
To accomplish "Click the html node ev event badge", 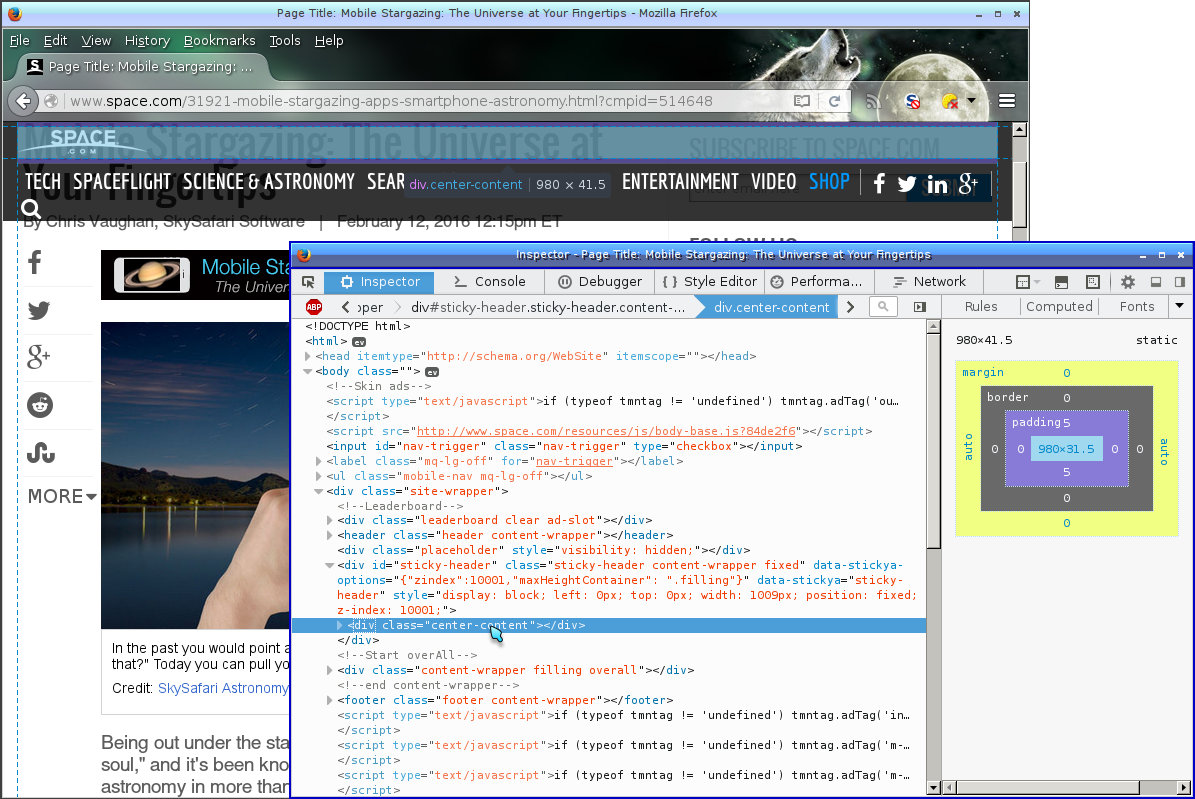I will pos(358,342).
